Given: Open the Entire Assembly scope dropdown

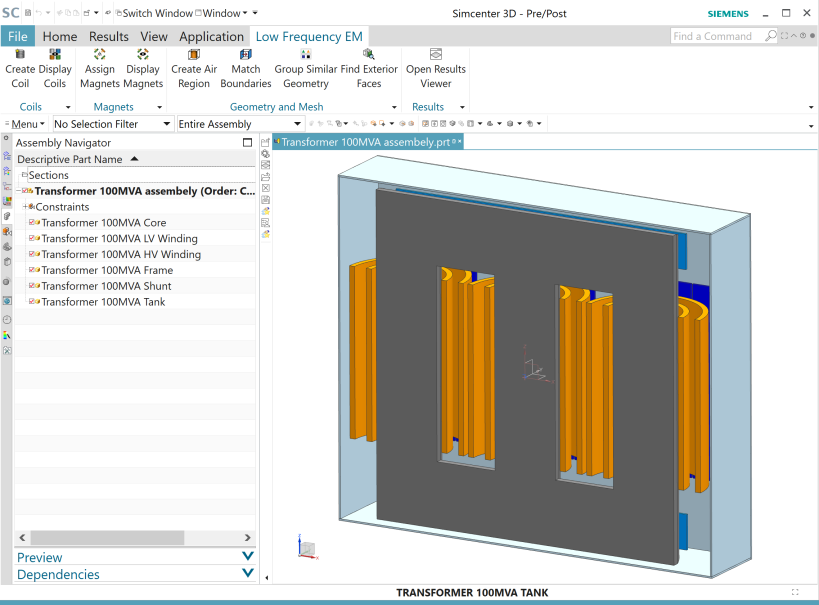Looking at the screenshot, I should pos(297,124).
